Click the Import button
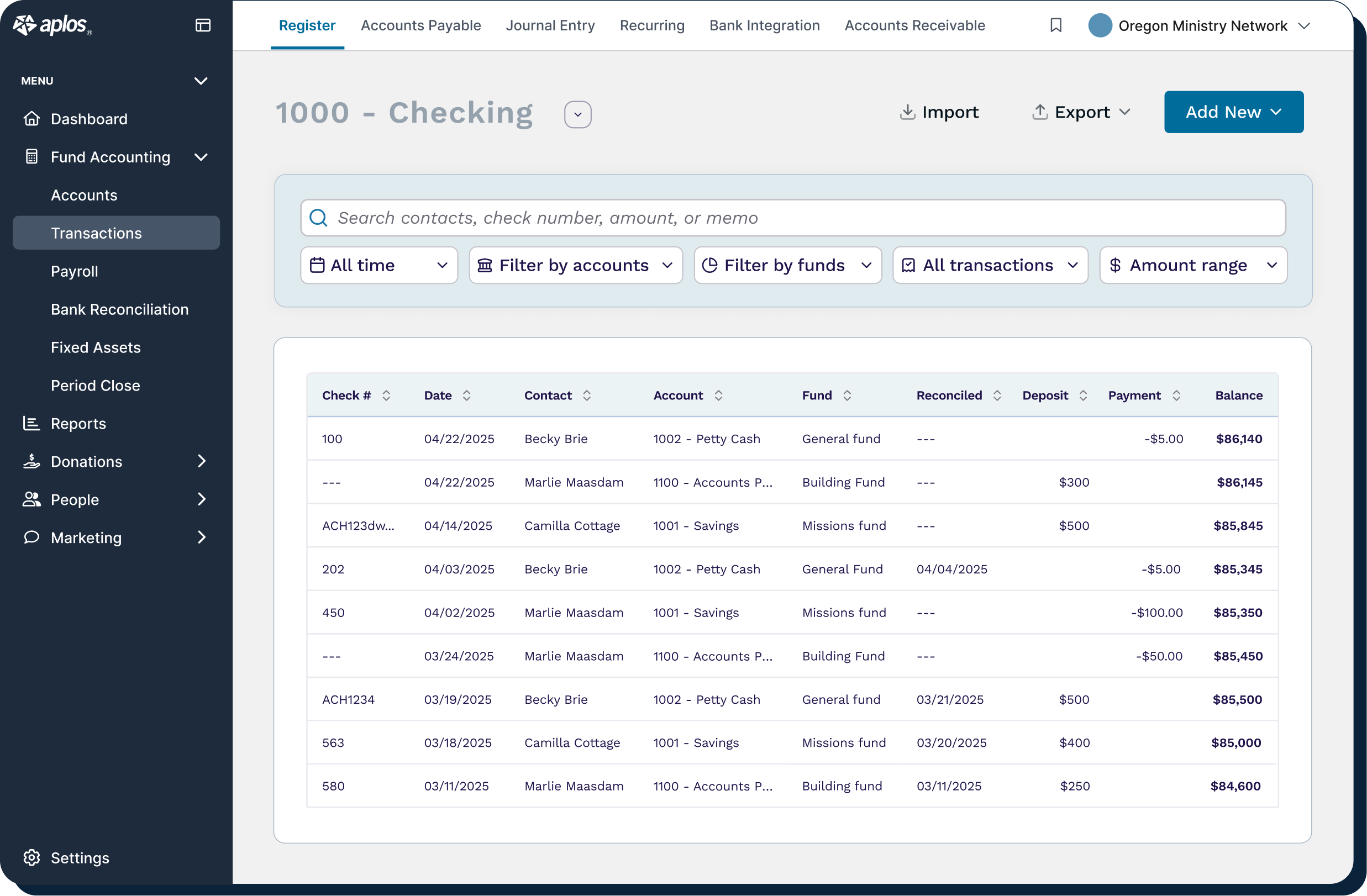The image size is (1367, 896). point(939,112)
